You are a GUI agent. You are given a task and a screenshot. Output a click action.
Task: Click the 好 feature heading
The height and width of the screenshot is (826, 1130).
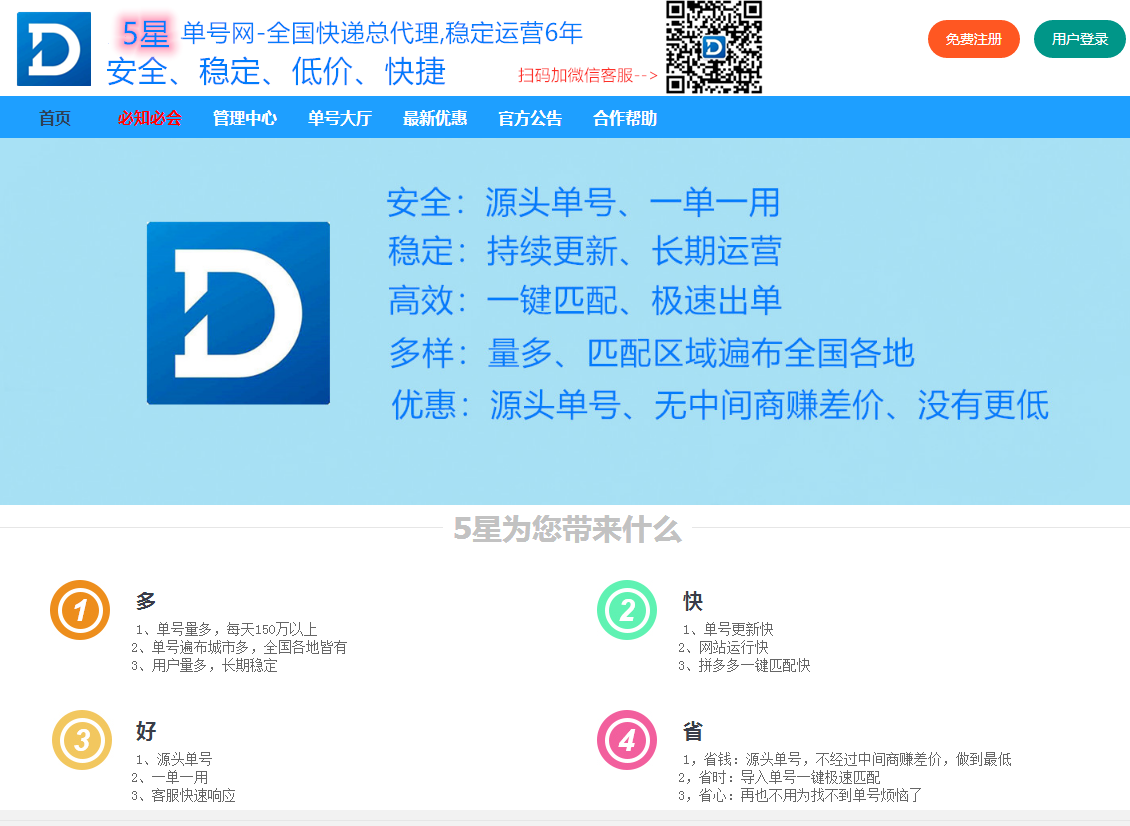click(146, 731)
